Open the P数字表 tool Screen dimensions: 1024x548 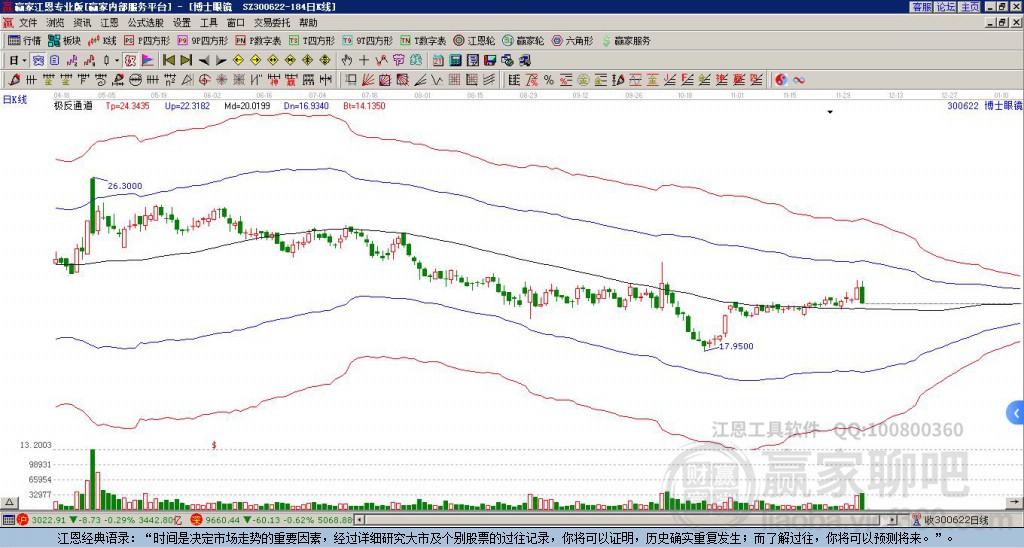pos(259,40)
